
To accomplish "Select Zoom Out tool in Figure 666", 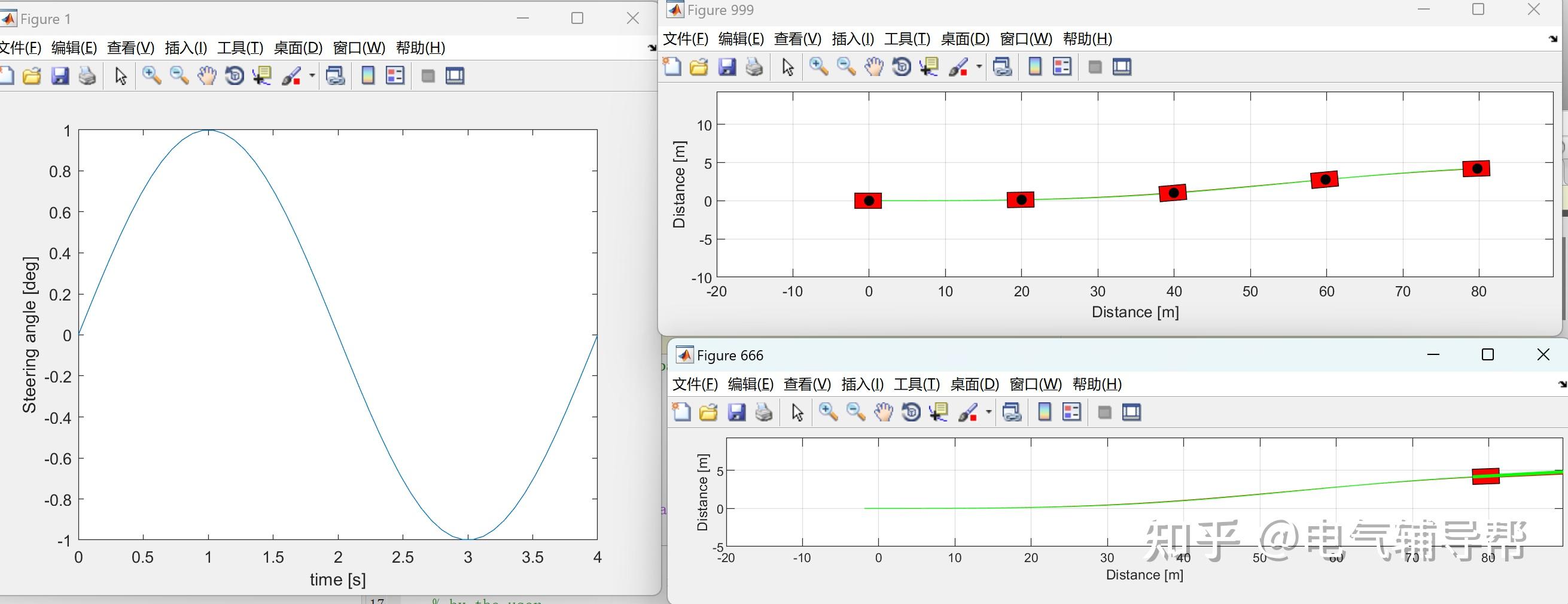I will [856, 412].
